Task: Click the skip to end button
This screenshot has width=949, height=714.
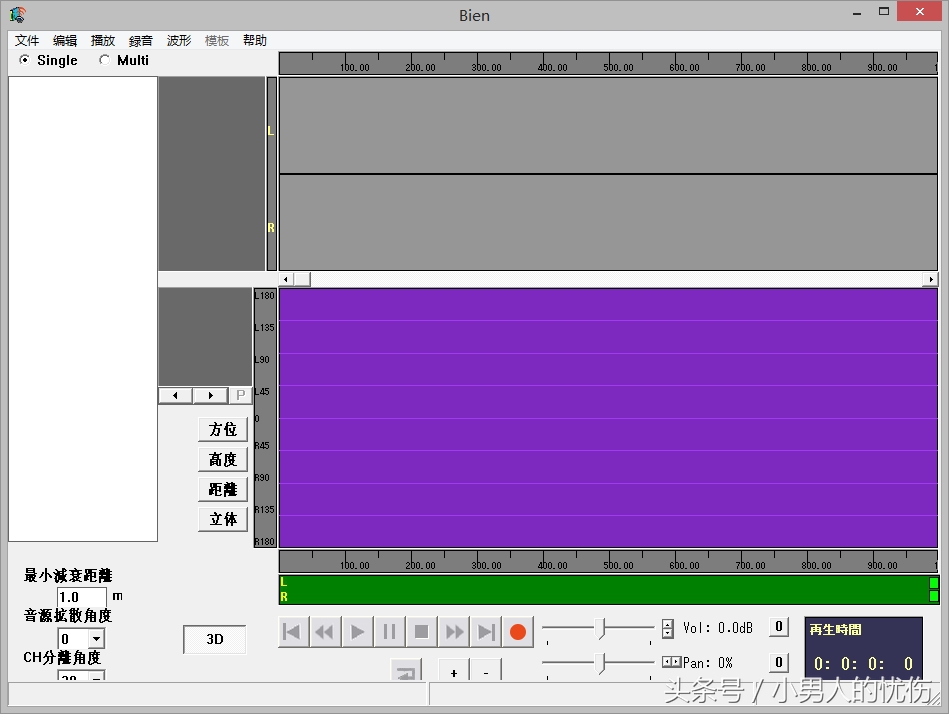Action: click(486, 632)
